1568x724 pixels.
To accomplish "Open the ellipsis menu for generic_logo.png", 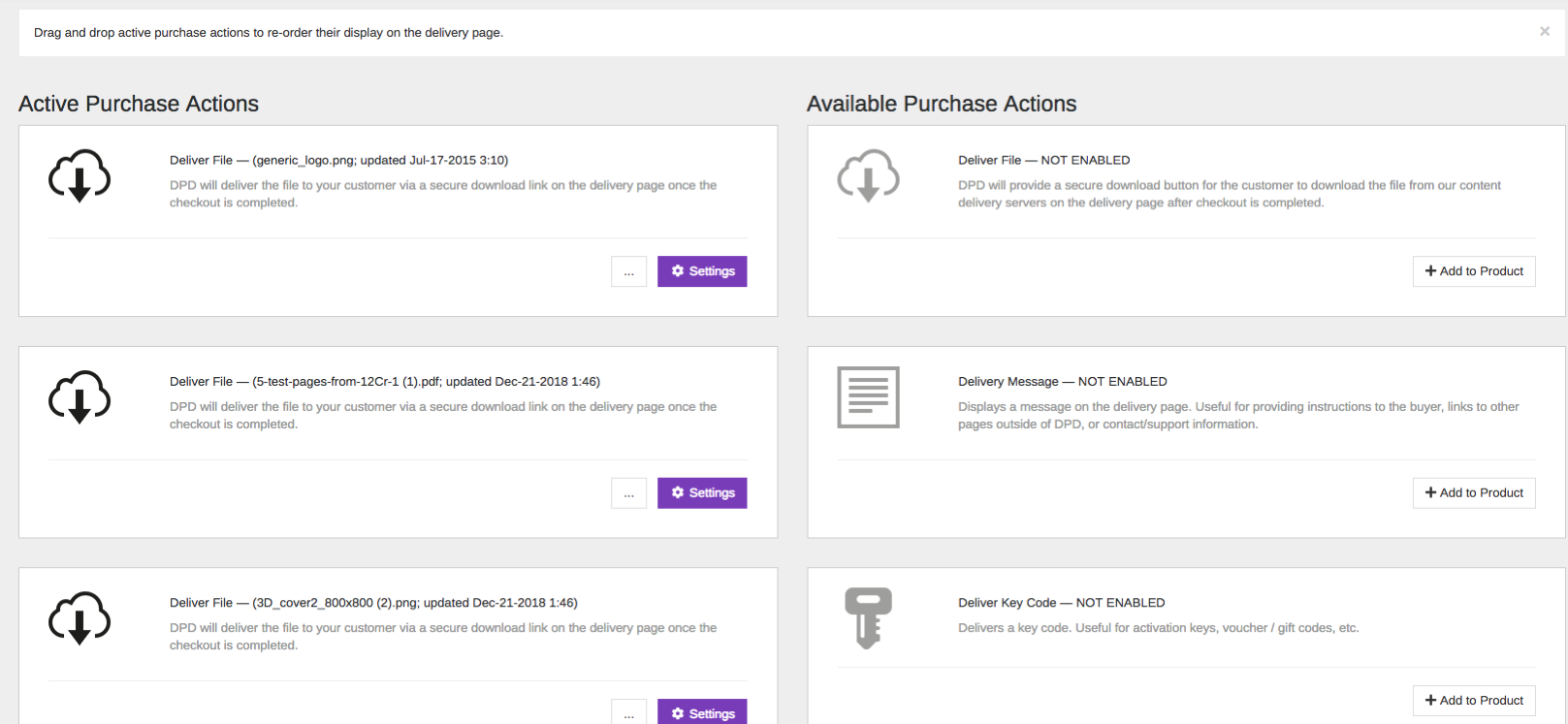I will coord(628,271).
